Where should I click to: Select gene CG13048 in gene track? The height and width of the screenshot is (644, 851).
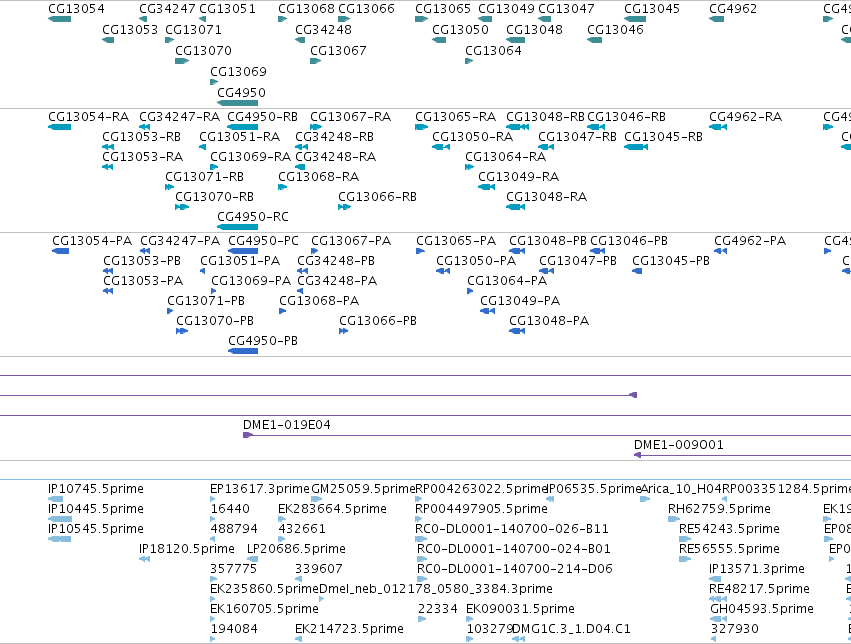click(516, 40)
